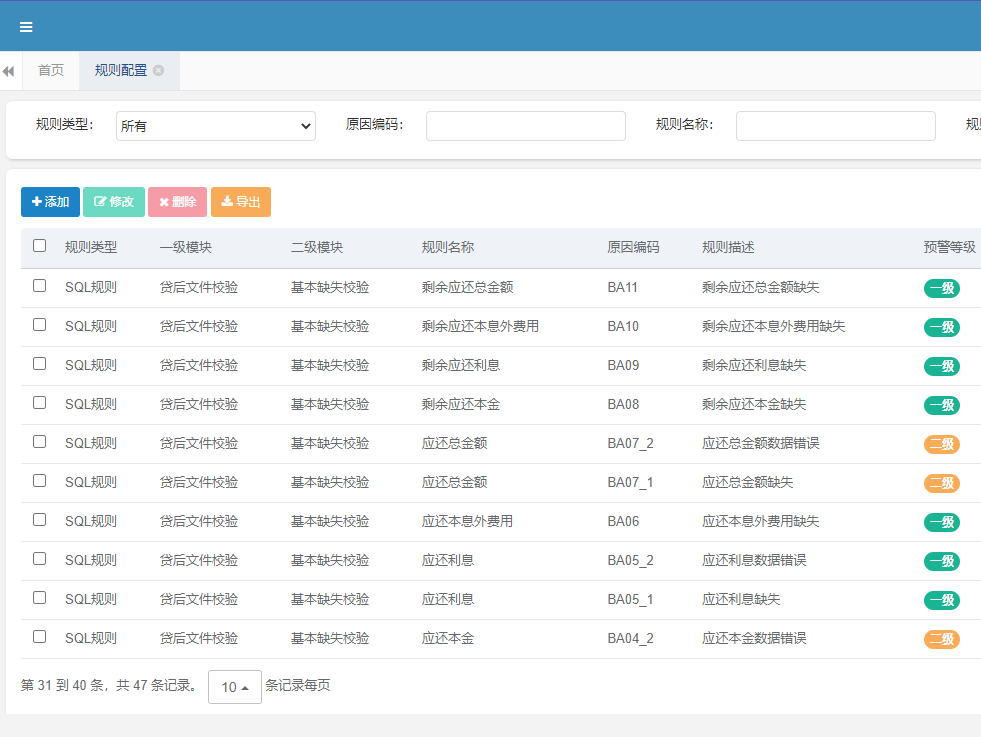
Task: Focus the 原因编码 input field
Action: pyautogui.click(x=526, y=126)
